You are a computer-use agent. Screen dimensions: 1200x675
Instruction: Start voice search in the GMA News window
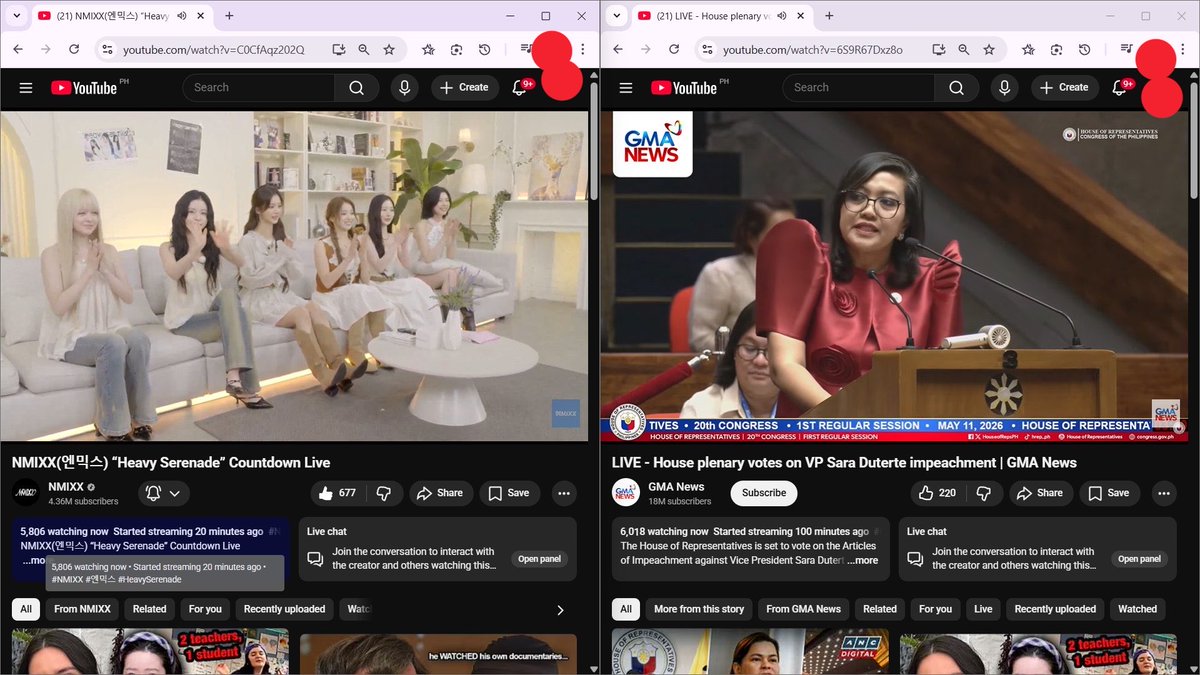1005,88
